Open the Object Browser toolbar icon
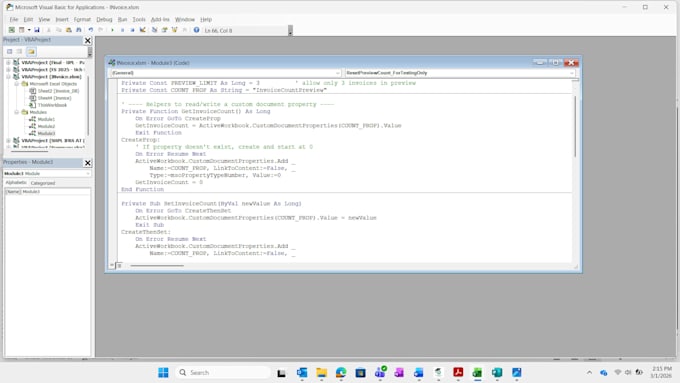 (174, 30)
